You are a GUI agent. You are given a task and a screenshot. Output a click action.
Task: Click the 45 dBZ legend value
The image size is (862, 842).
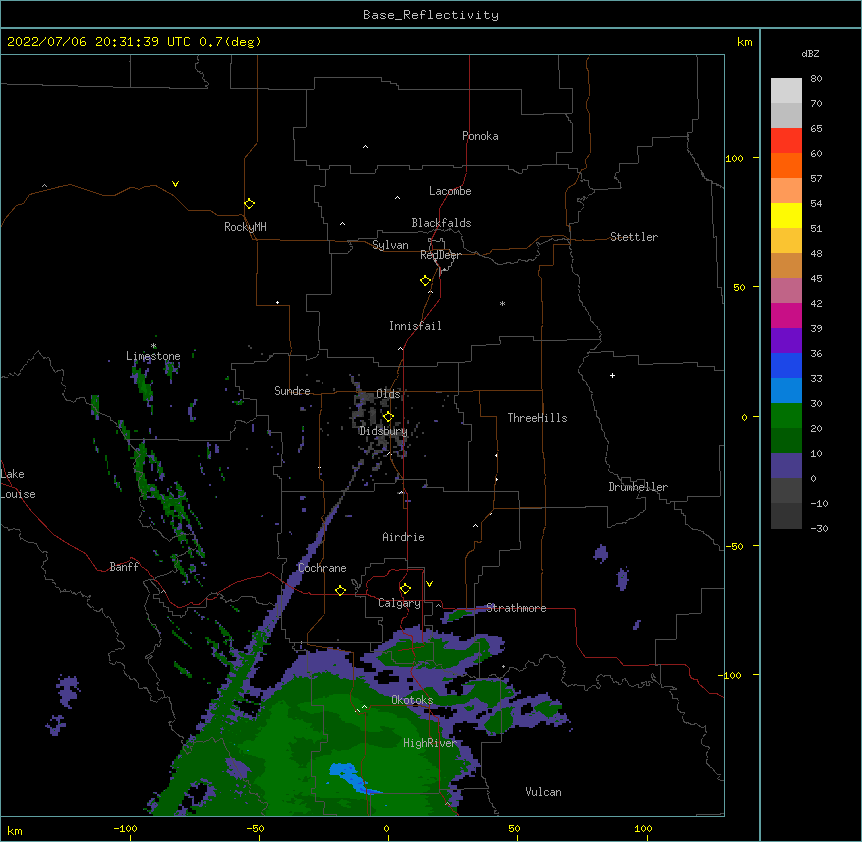[x=816, y=279]
